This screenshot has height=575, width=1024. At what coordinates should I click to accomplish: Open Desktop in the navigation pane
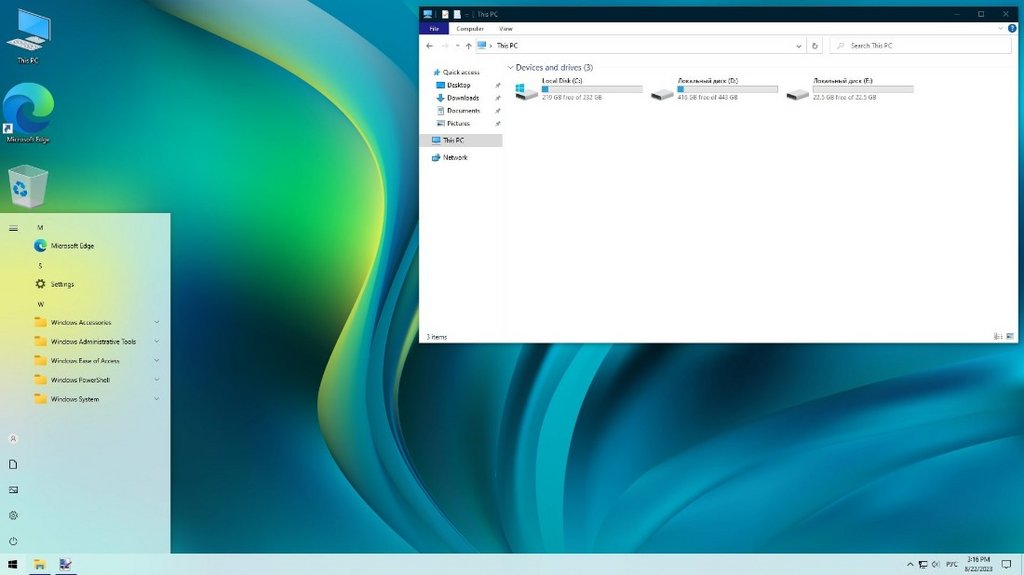pos(458,85)
